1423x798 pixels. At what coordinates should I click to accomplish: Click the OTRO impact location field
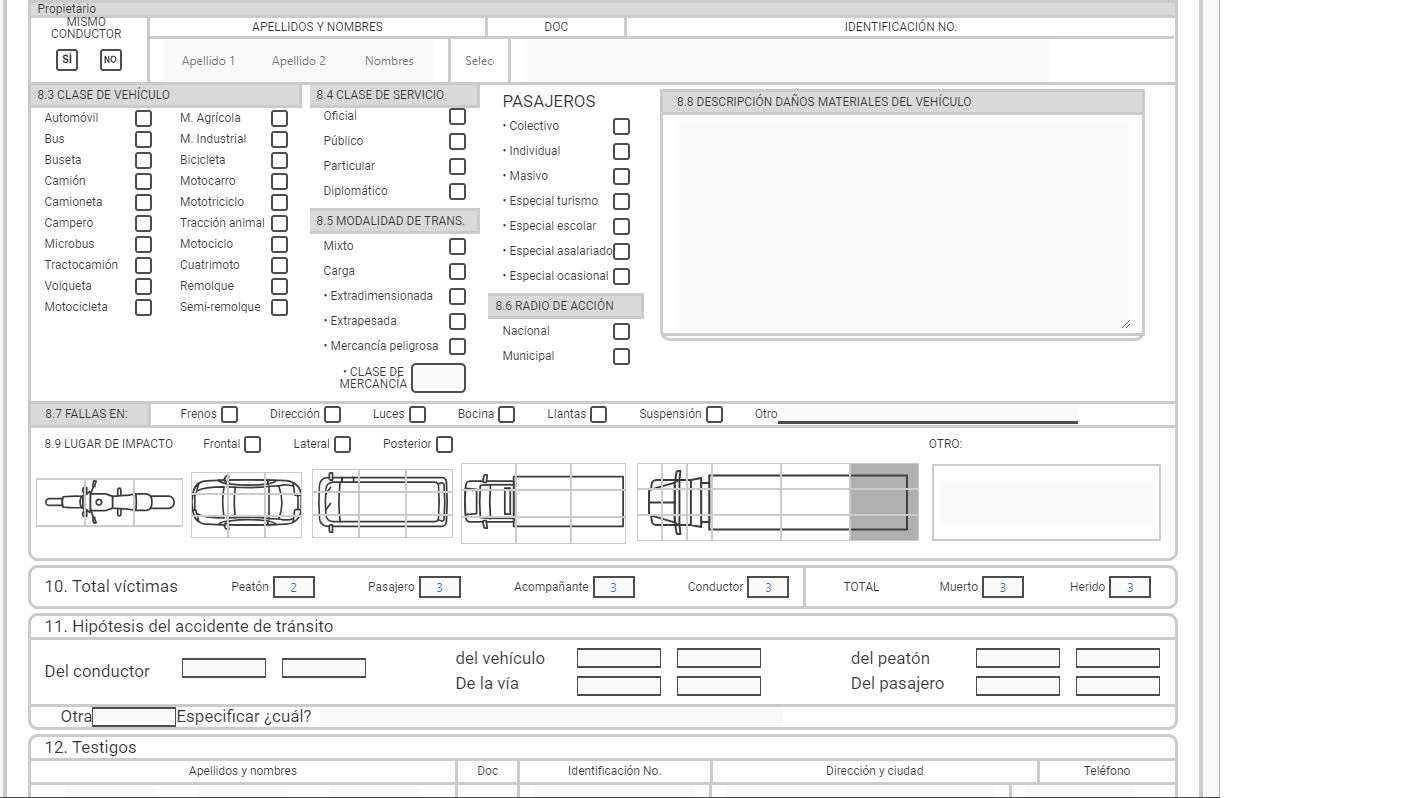[1046, 502]
